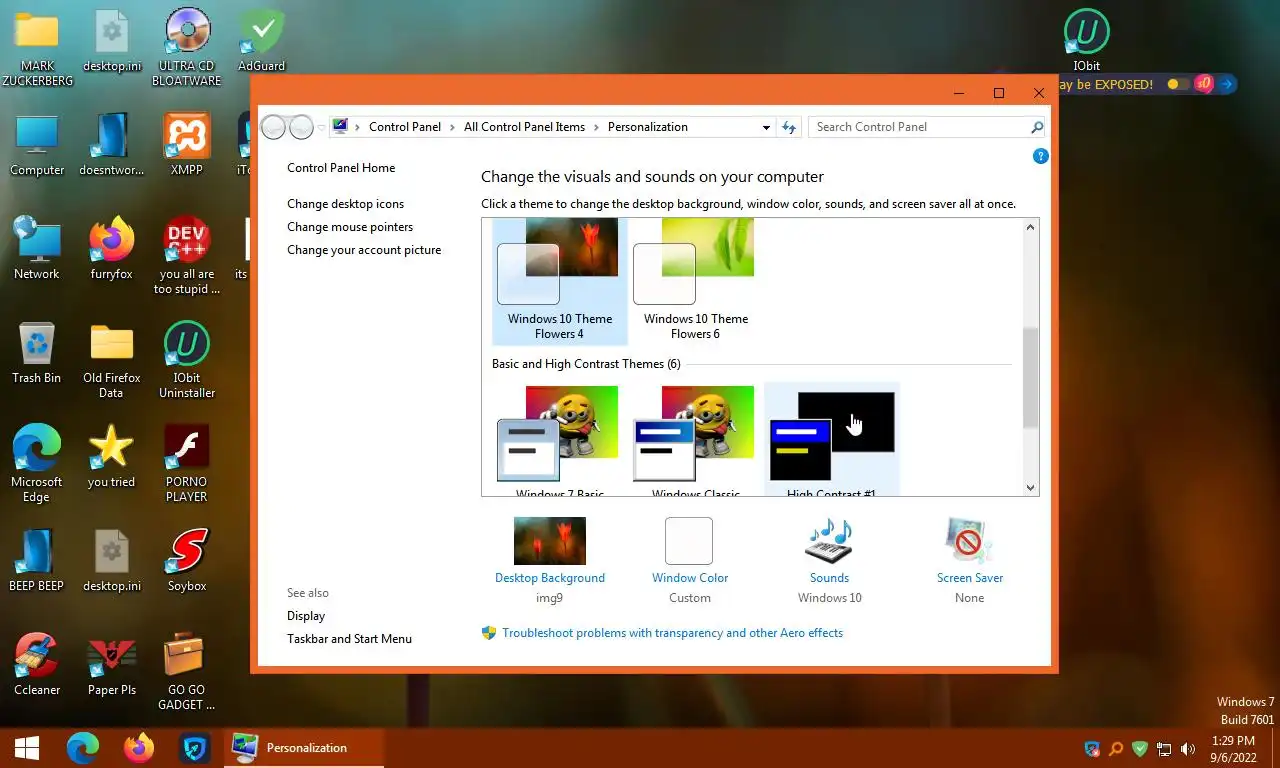The image size is (1280, 768).
Task: Select the BEEP BEEP desktop shortcut
Action: (37, 560)
